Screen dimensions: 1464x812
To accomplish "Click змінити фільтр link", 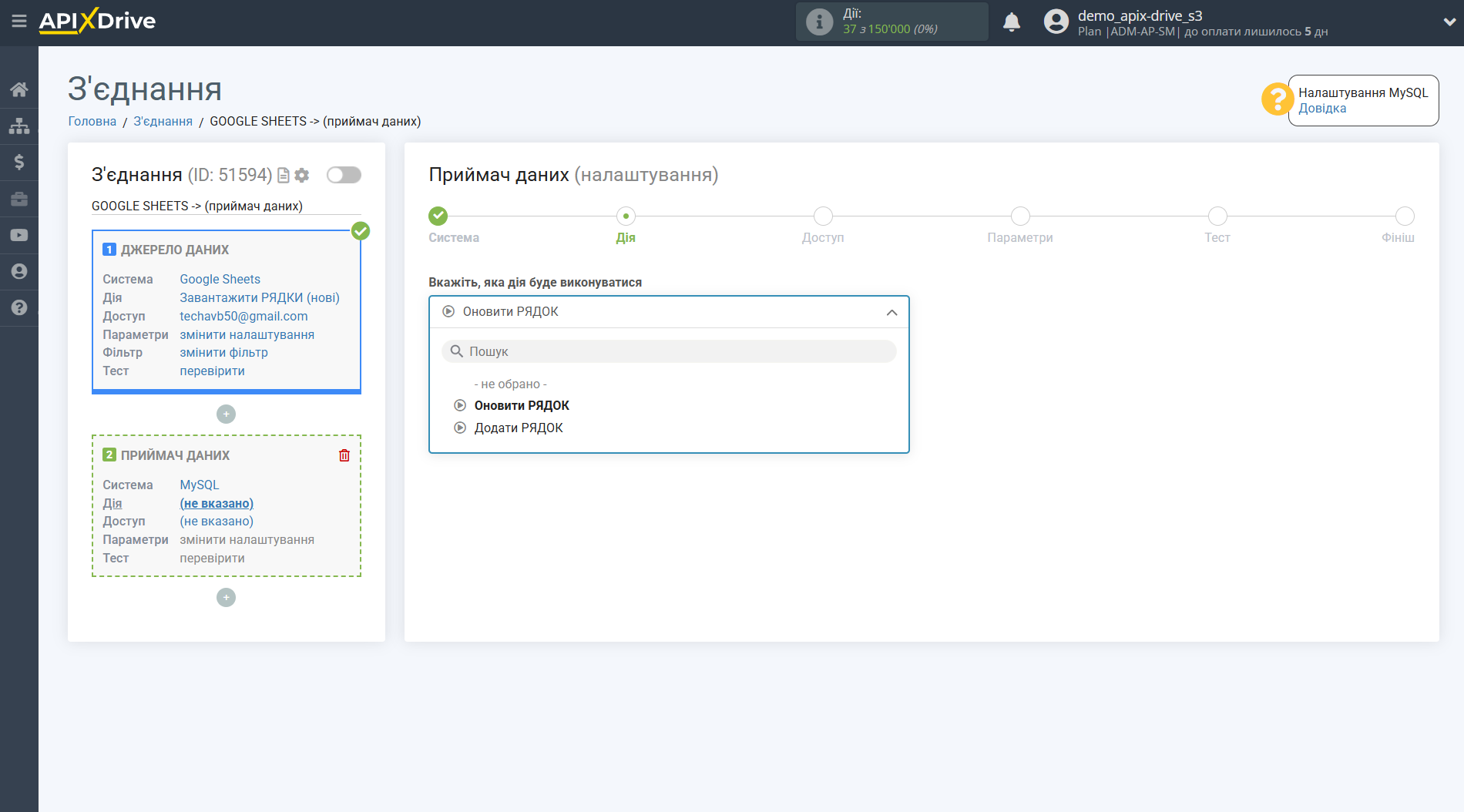I will click(223, 352).
